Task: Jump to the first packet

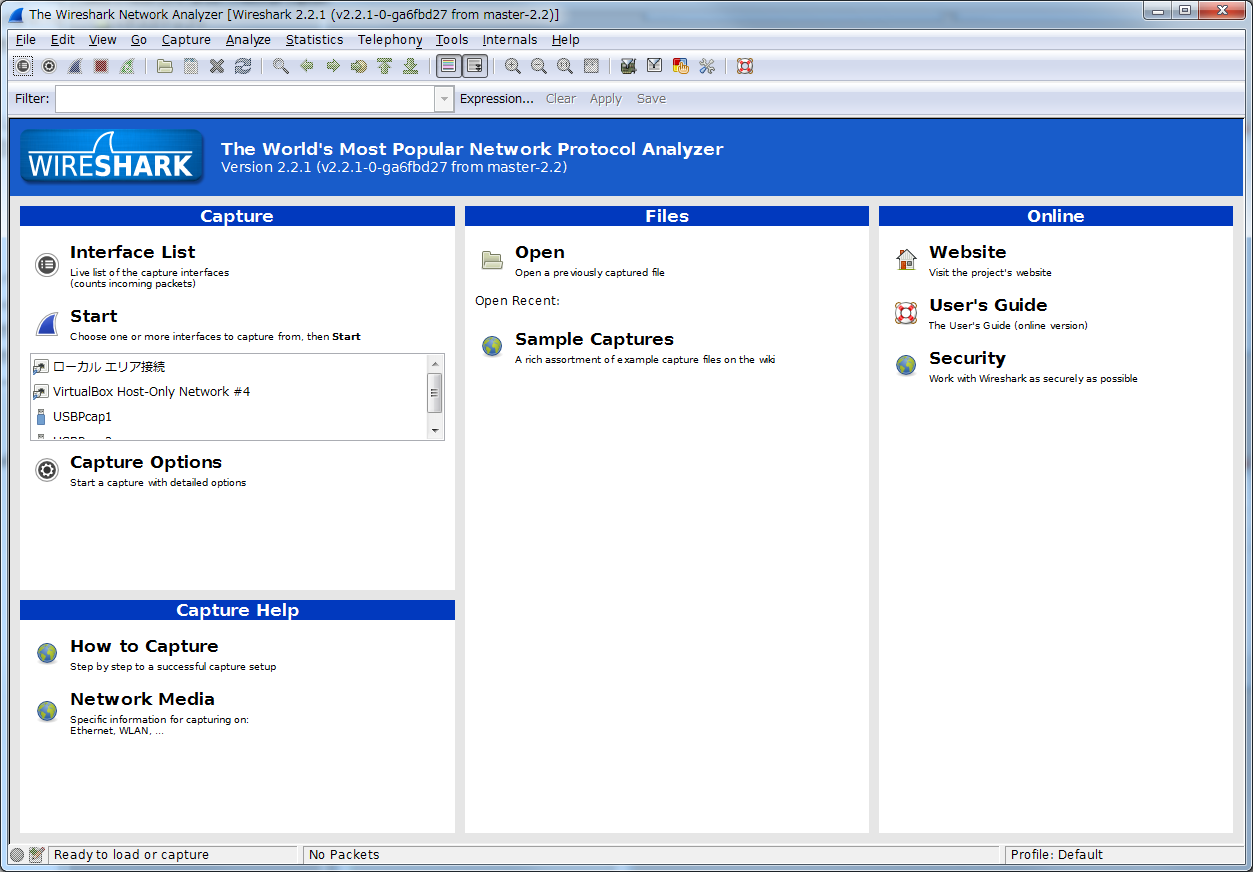Action: pyautogui.click(x=385, y=66)
